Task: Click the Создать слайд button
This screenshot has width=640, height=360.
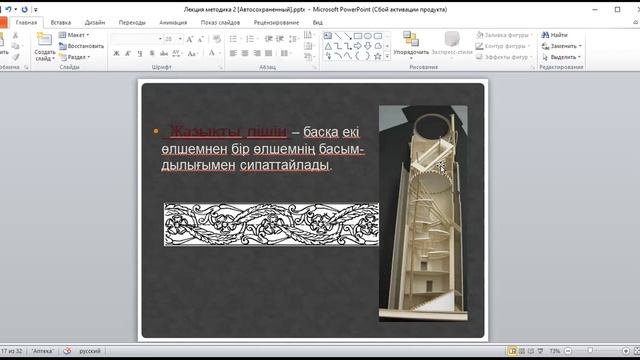Action: click(44, 47)
